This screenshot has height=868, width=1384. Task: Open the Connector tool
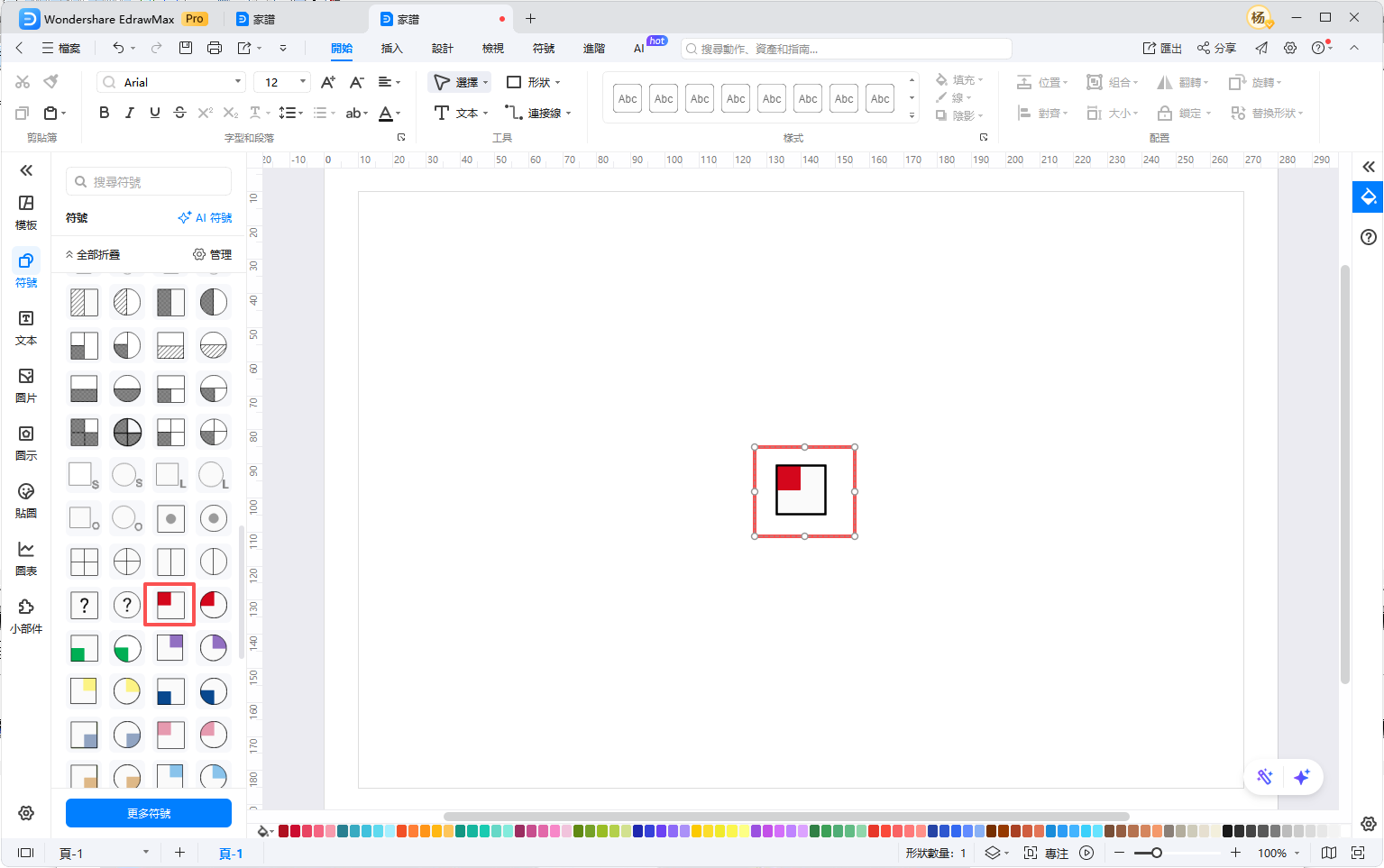tap(537, 113)
